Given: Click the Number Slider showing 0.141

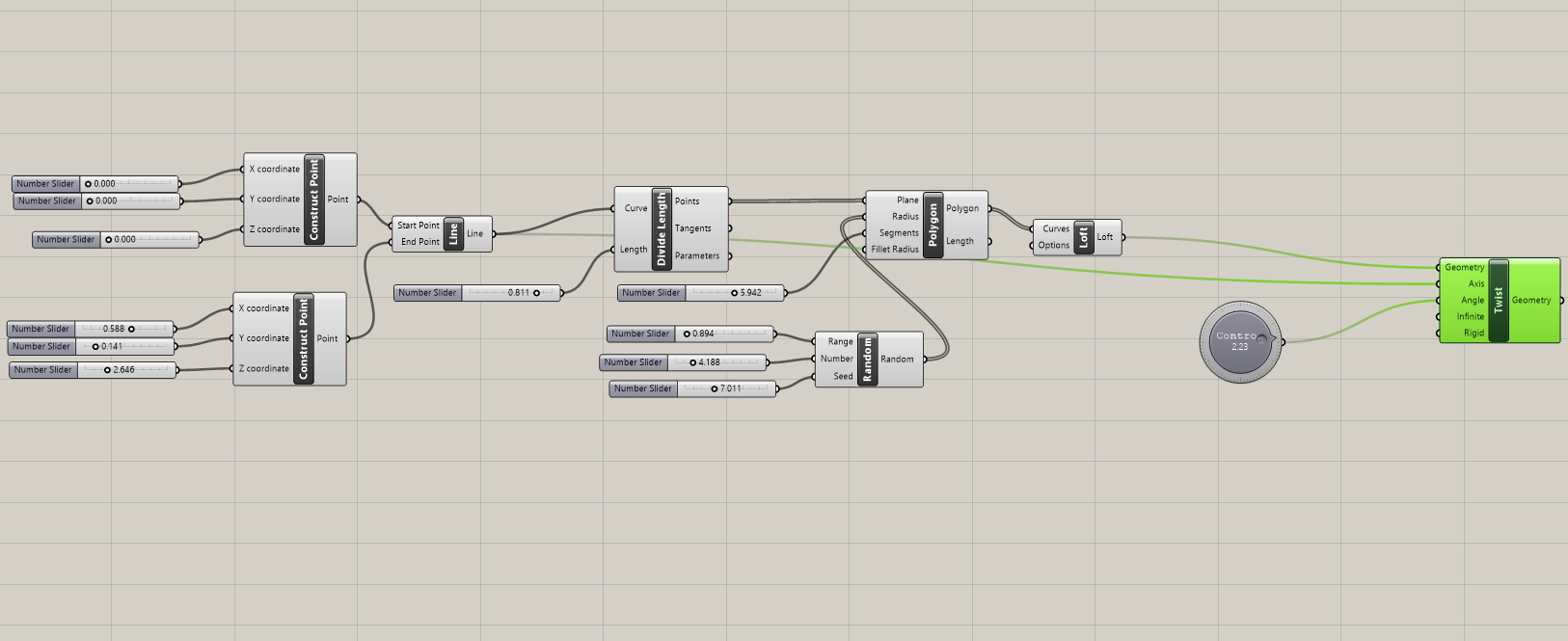Looking at the screenshot, I should point(91,346).
